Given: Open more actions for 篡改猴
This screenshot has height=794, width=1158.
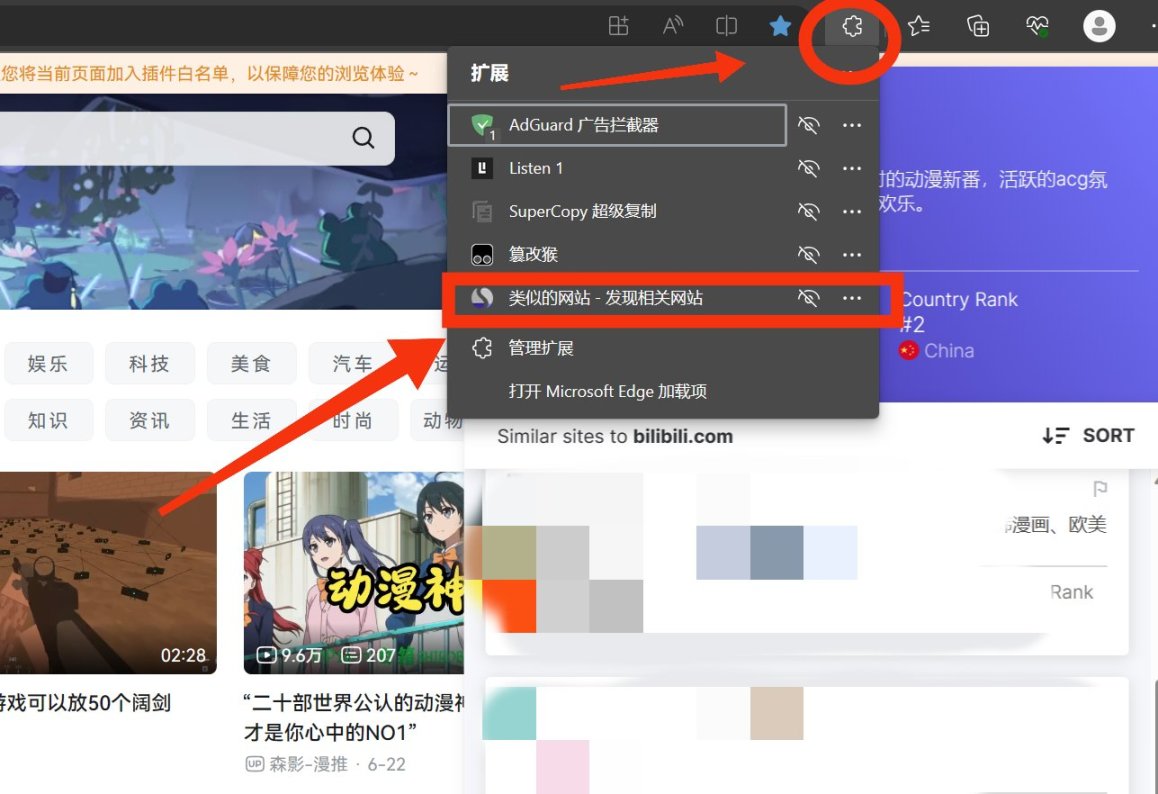Looking at the screenshot, I should pos(852,255).
